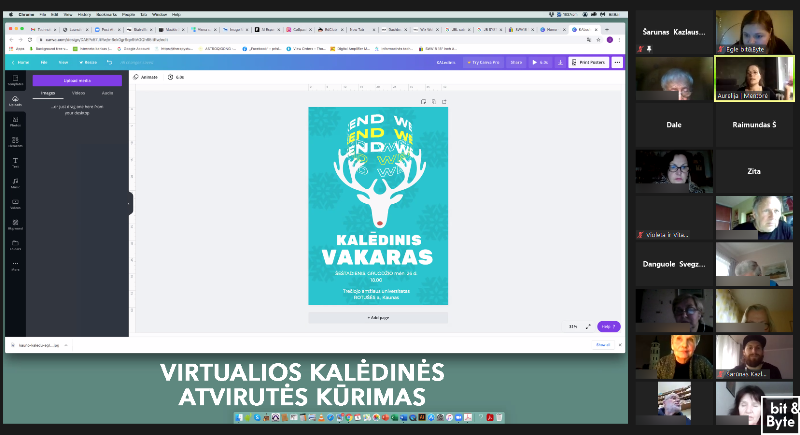Open the three-dots More menu top right
The width and height of the screenshot is (800, 435).
[x=617, y=62]
